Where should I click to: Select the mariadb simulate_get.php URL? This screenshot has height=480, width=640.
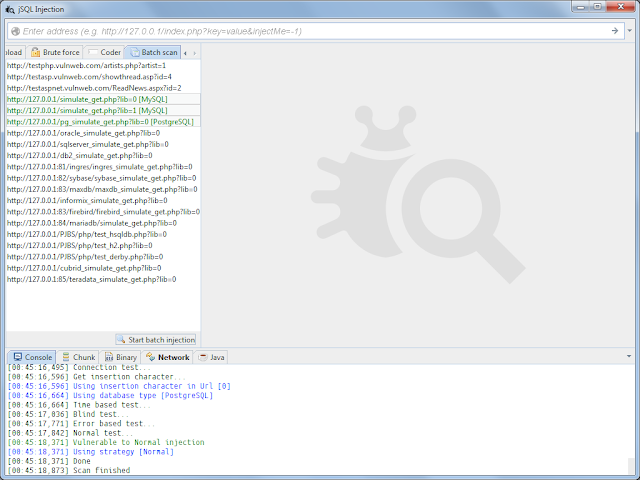103,223
